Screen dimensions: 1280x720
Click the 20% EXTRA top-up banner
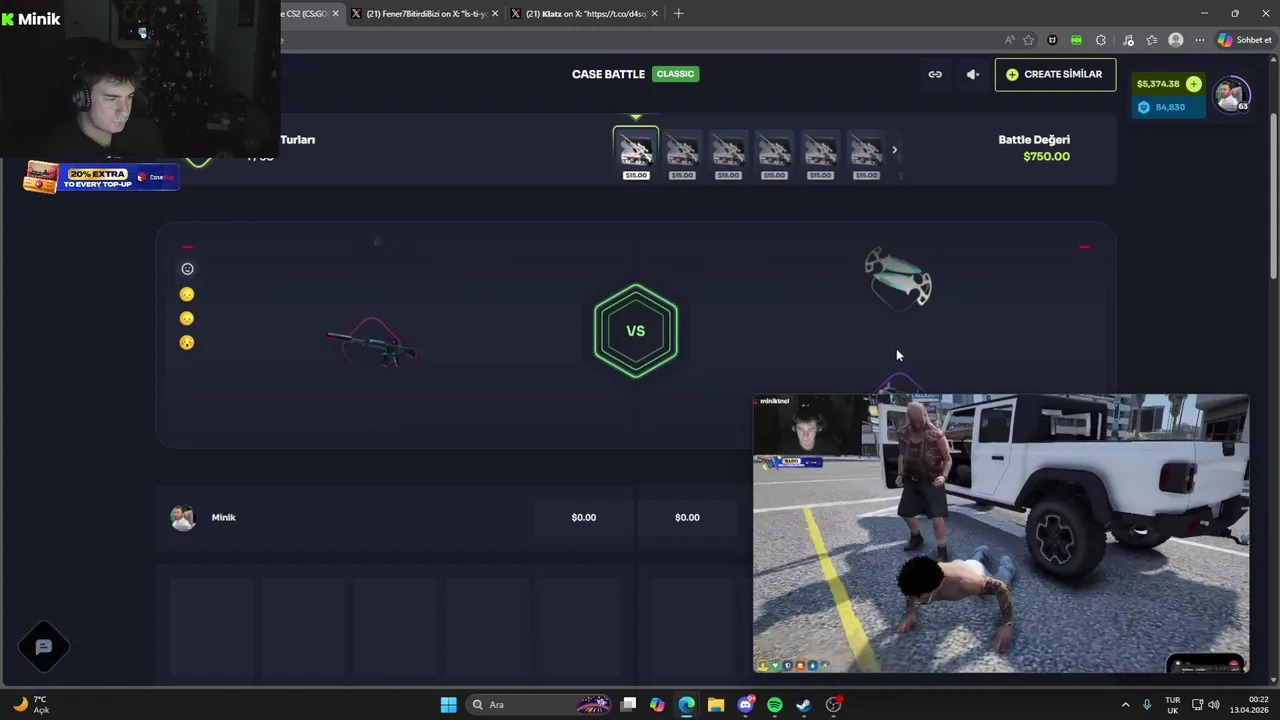100,178
